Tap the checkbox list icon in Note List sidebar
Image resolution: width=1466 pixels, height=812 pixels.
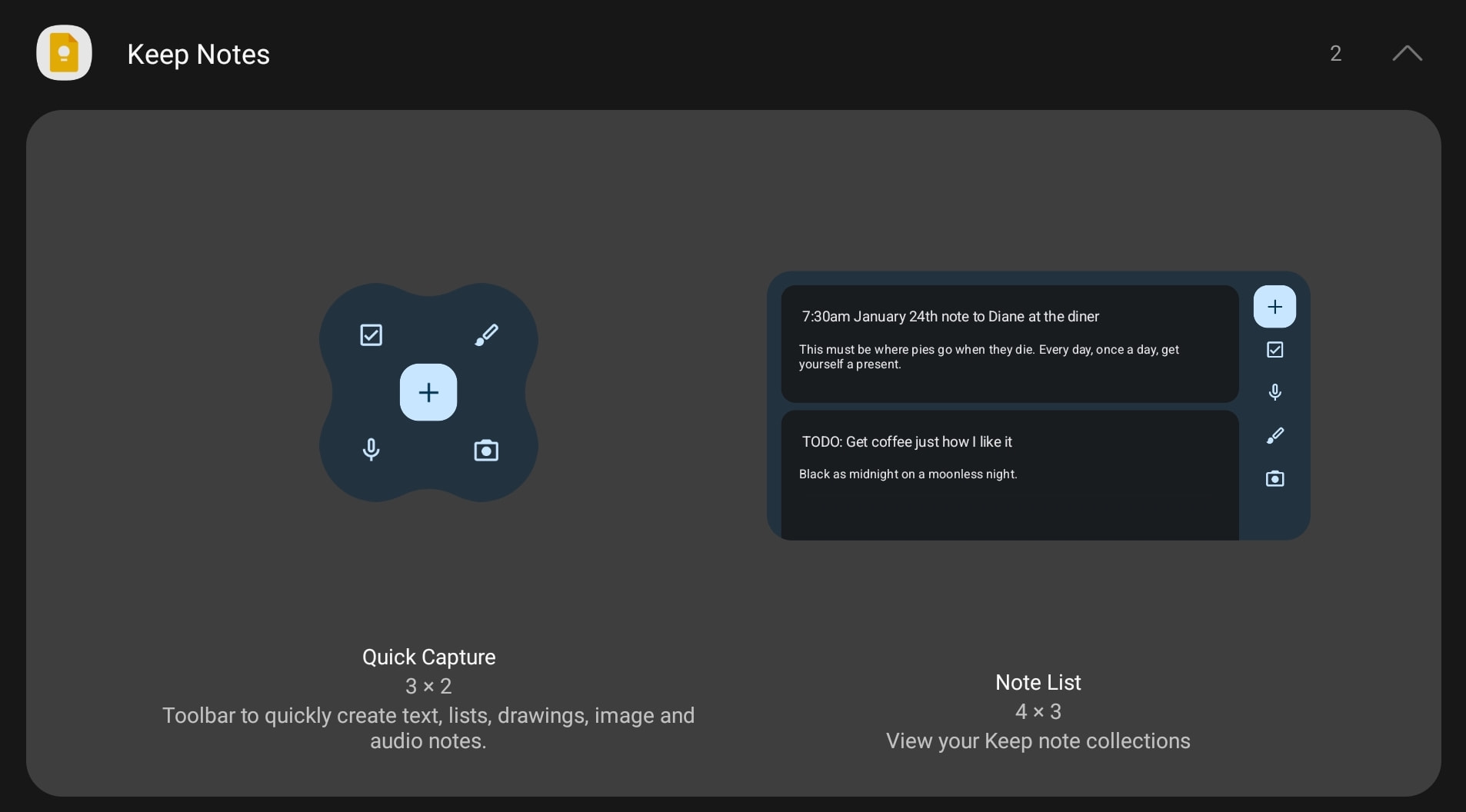1274,350
